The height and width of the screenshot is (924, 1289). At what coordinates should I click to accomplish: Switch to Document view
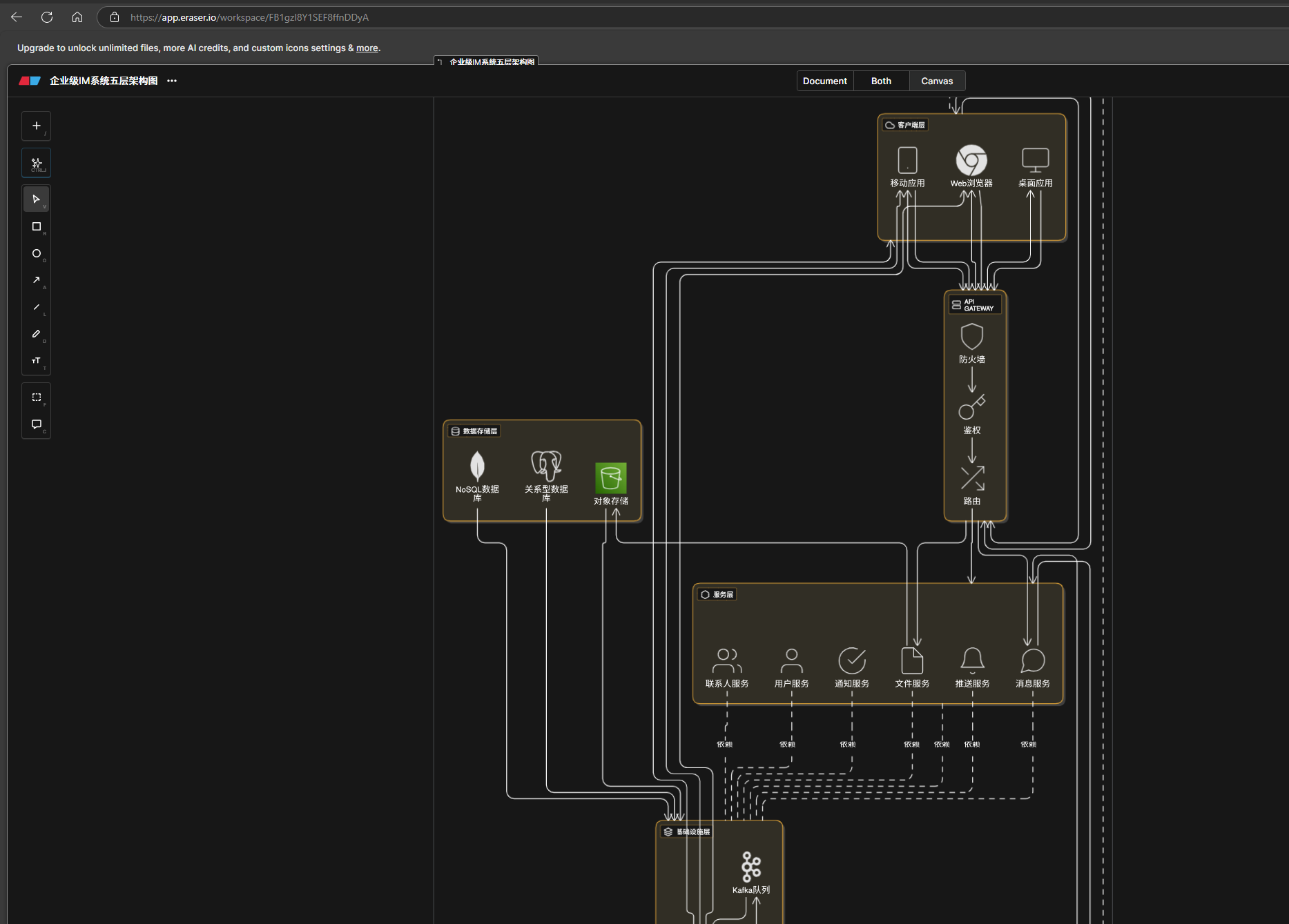click(x=825, y=81)
